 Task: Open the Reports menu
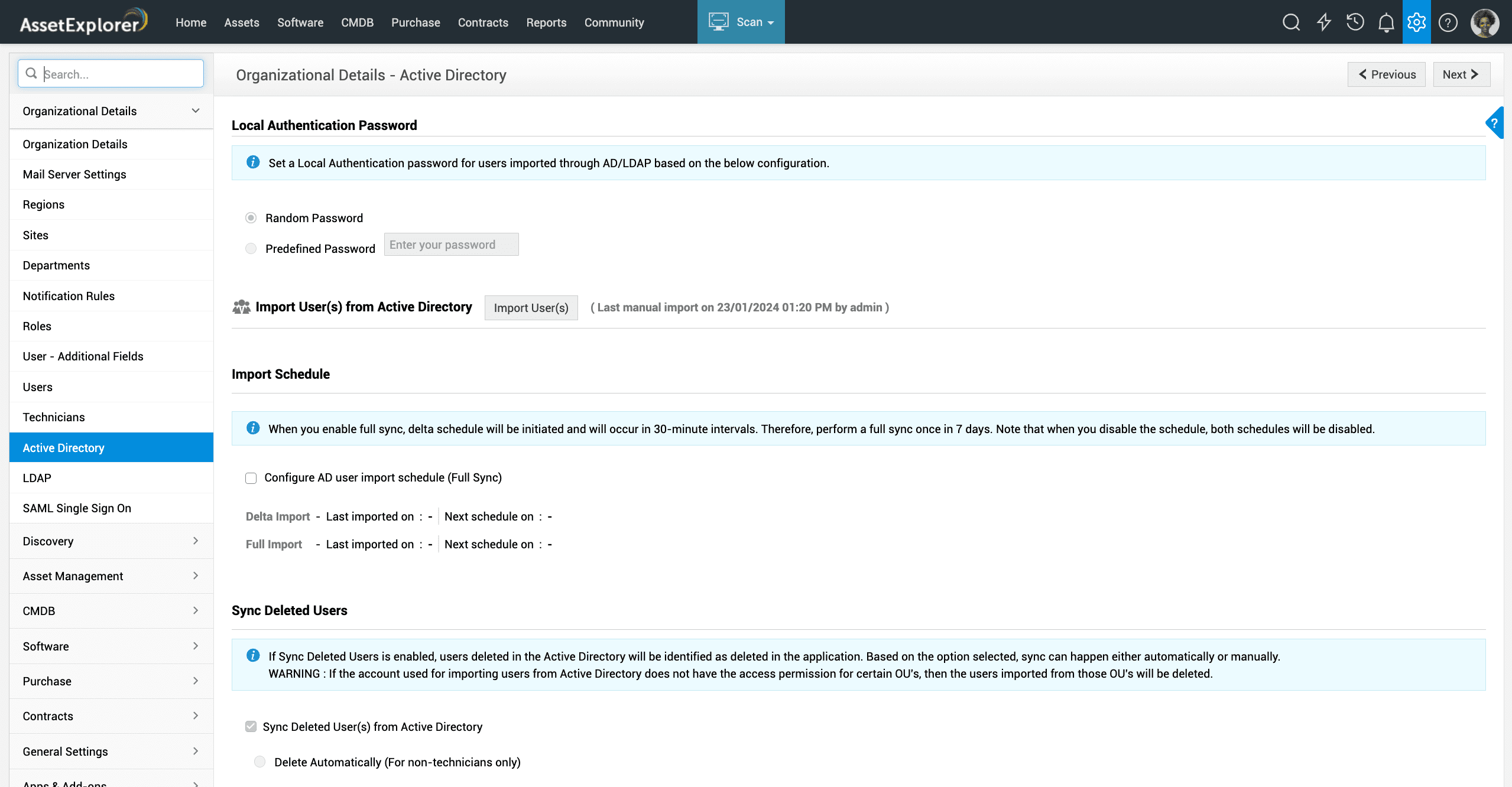(x=546, y=22)
